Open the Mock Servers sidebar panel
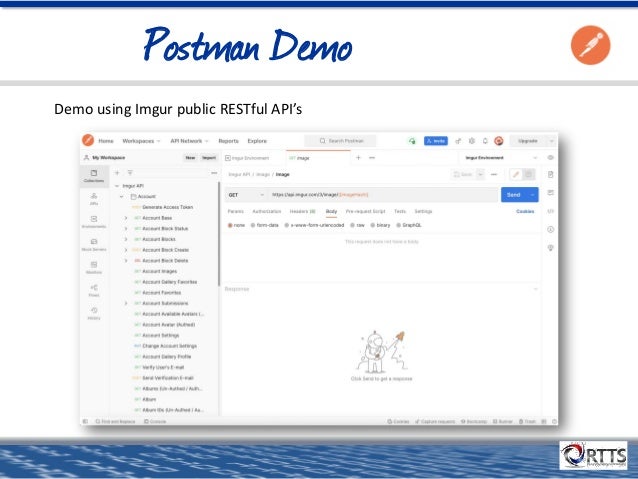The height and width of the screenshot is (479, 638). coord(94,245)
